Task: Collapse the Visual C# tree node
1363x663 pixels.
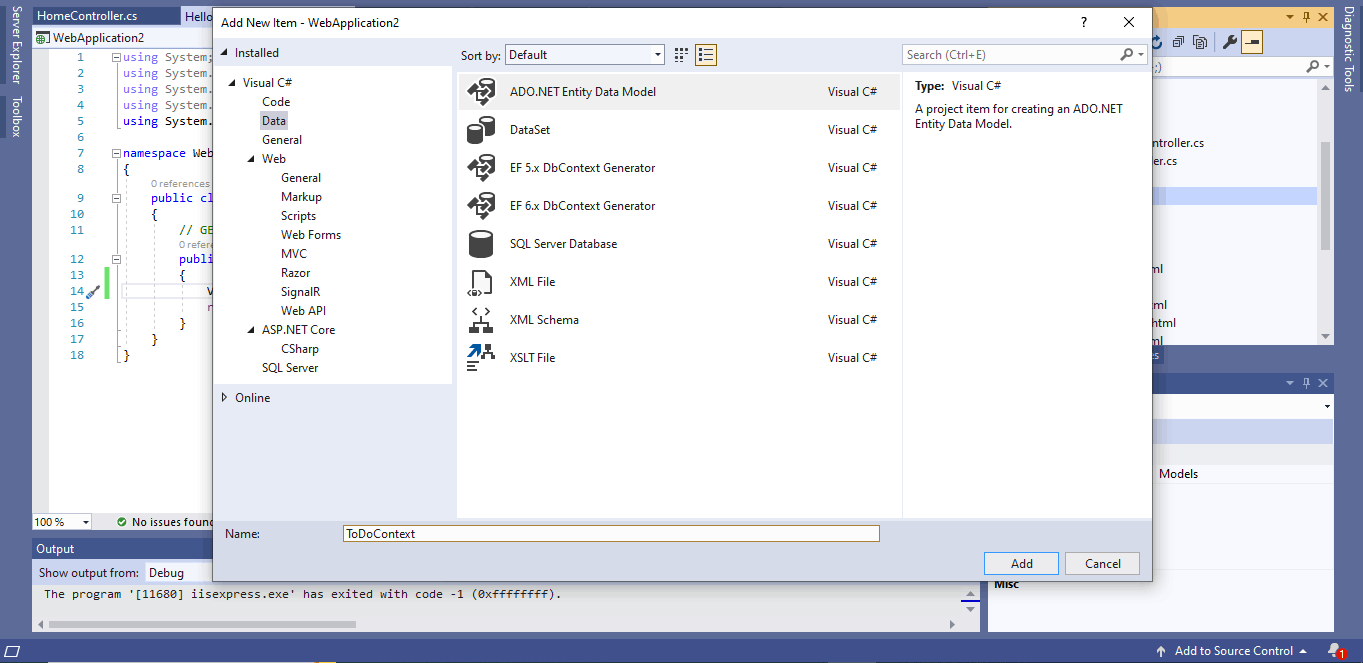Action: click(x=233, y=83)
